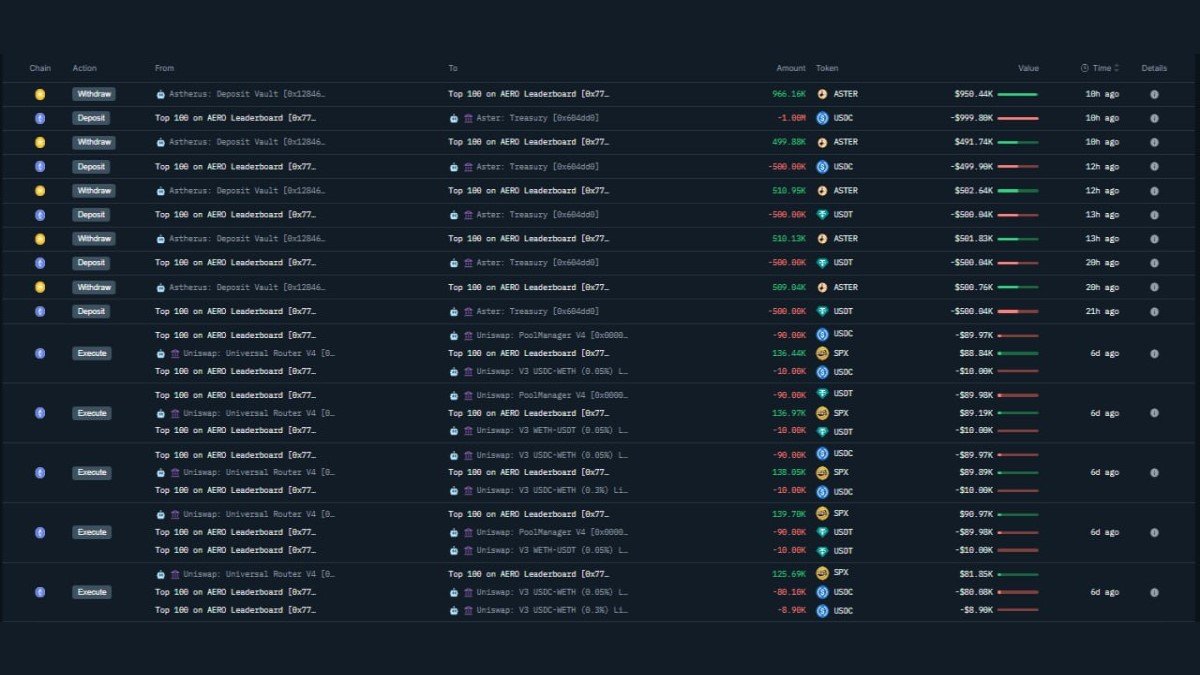1200x675 pixels.
Task: Click the Withdraw action button in row one
Action: coord(94,93)
